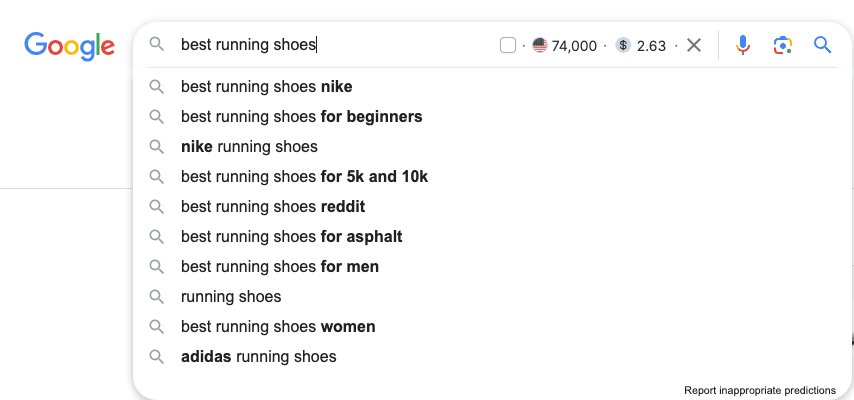Click the dollar CPC icon
Screen dimensions: 854x400
click(x=623, y=45)
